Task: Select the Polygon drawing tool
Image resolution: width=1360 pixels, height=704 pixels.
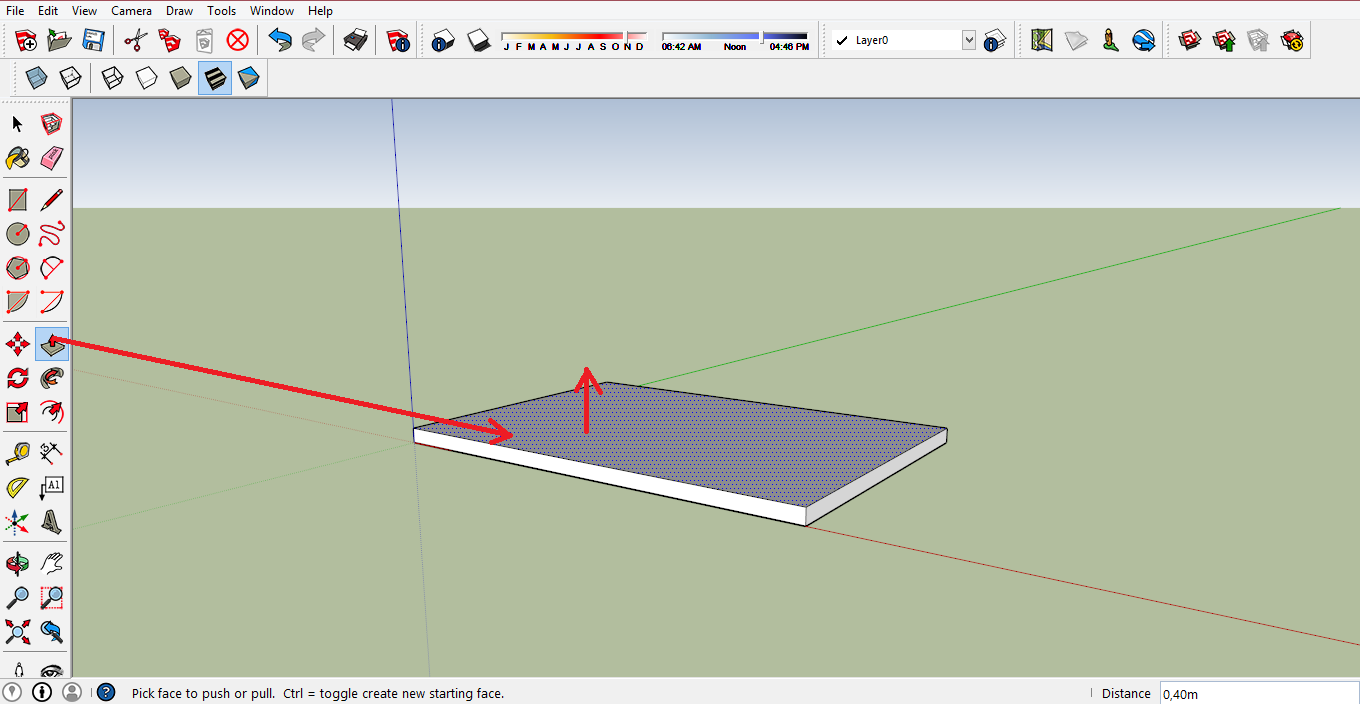Action: point(17,268)
